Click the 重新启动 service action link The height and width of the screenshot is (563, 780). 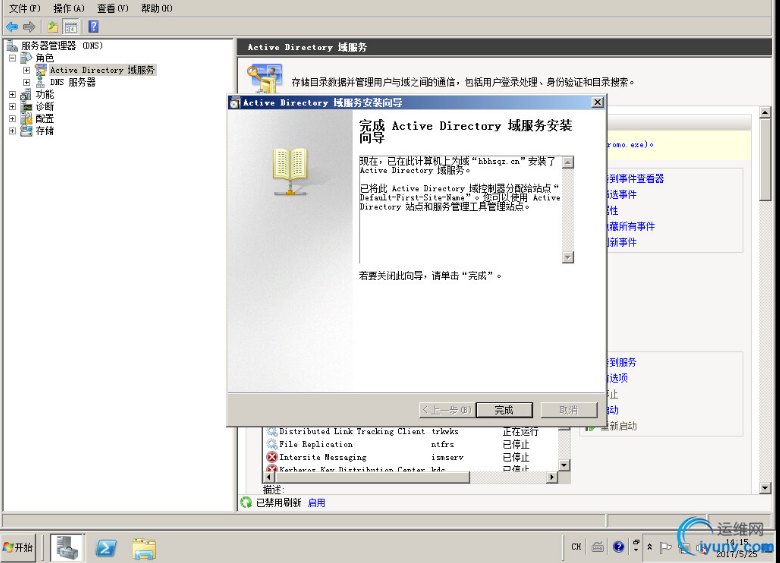pyautogui.click(x=618, y=426)
